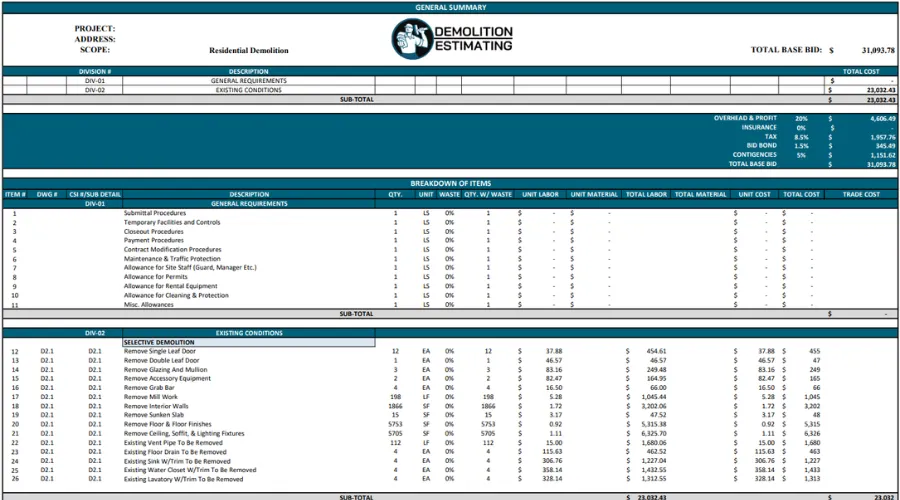Select 'Remove Single Leaf Door' description

(160, 351)
